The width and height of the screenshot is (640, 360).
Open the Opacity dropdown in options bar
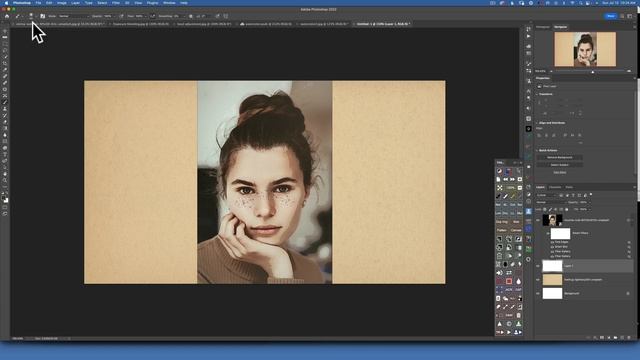point(109,16)
